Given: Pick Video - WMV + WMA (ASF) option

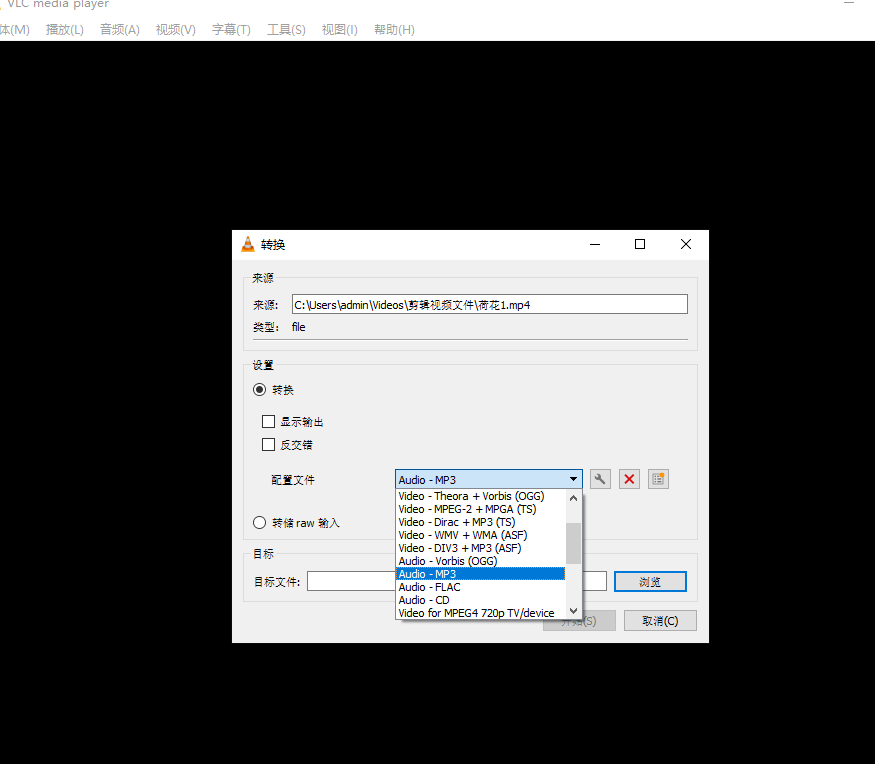Looking at the screenshot, I should [x=480, y=535].
